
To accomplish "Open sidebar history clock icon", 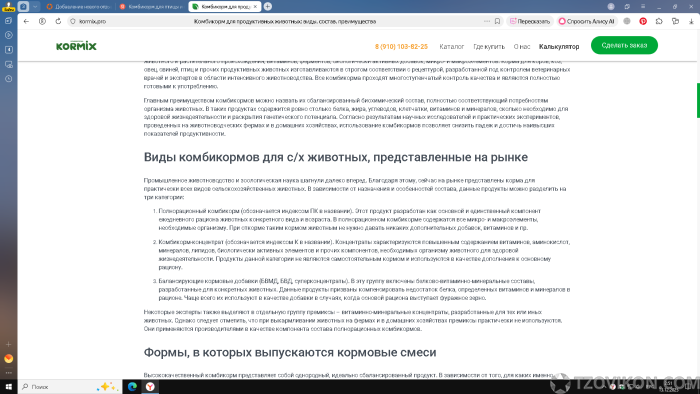I will (8, 79).
